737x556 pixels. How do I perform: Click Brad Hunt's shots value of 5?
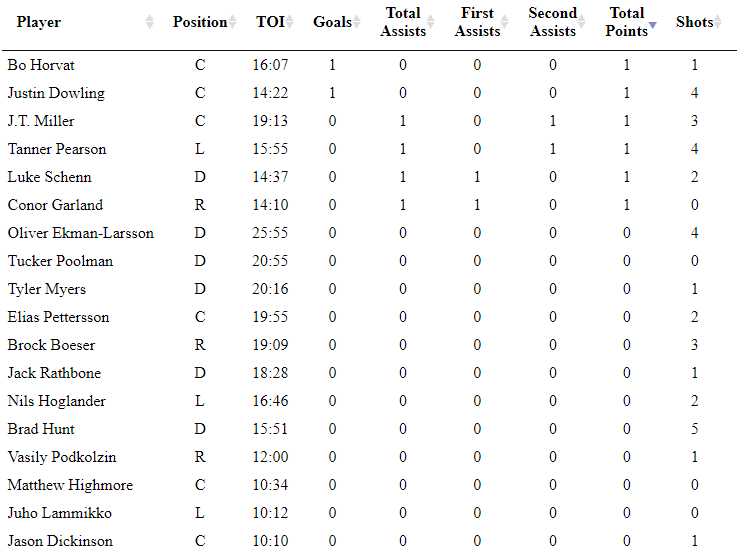point(695,429)
